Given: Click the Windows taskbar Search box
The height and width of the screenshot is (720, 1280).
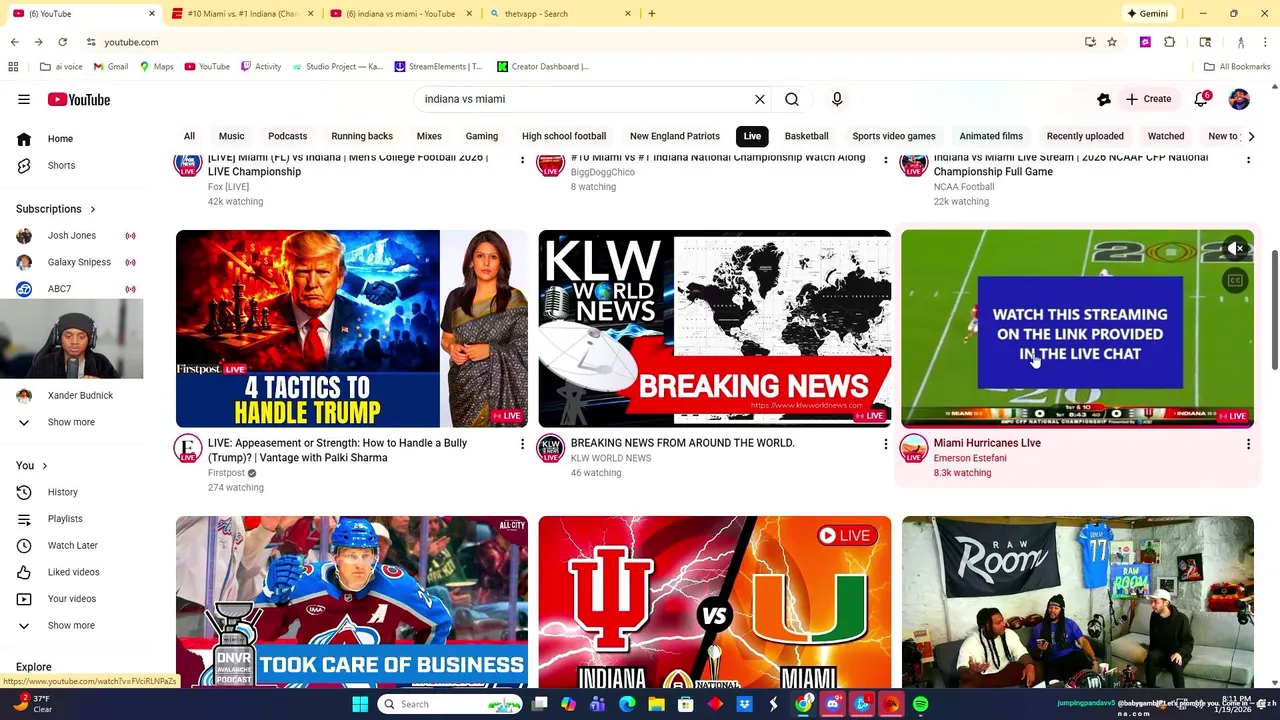Looking at the screenshot, I should pos(452,704).
